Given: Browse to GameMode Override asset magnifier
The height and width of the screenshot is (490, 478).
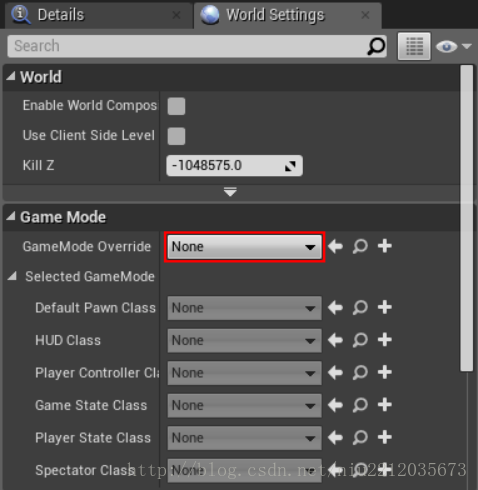Looking at the screenshot, I should tap(360, 246).
